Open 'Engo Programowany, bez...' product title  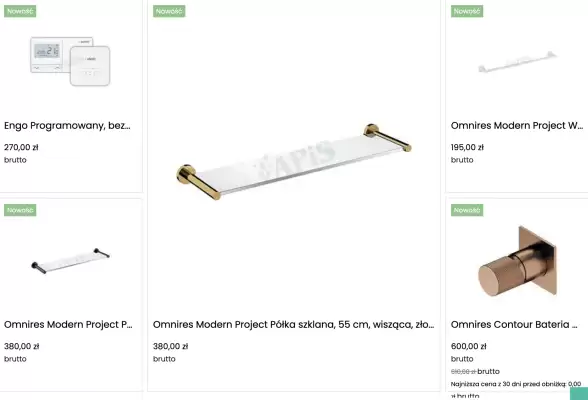coord(67,126)
